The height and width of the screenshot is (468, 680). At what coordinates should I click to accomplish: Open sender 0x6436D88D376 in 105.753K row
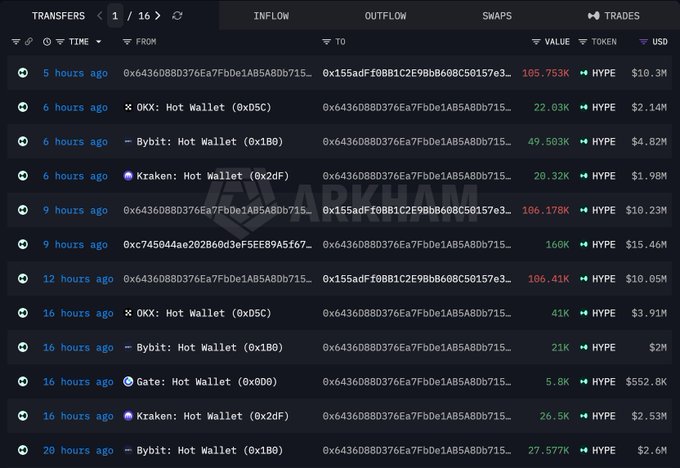click(x=217, y=73)
